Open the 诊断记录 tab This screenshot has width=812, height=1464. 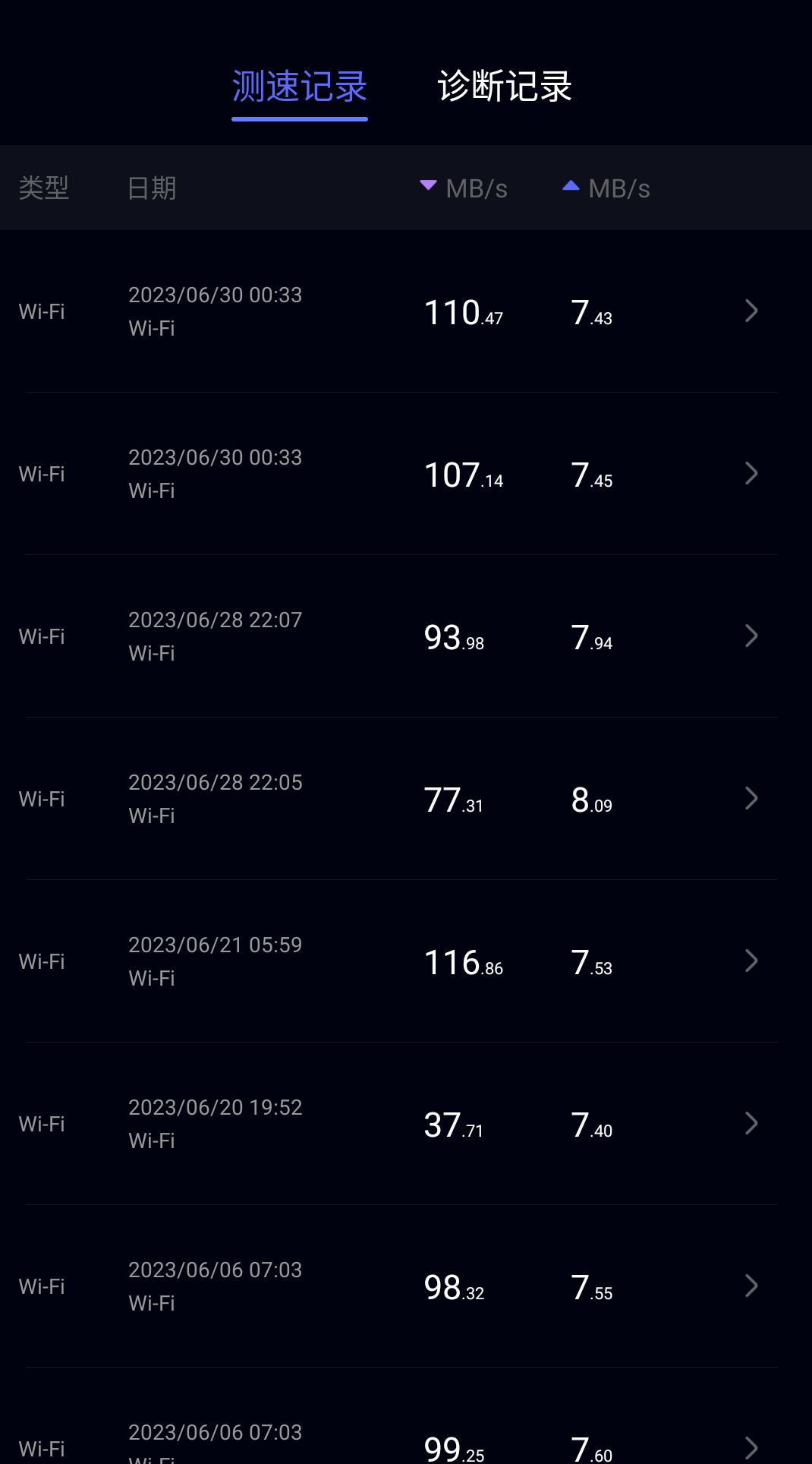tap(505, 87)
